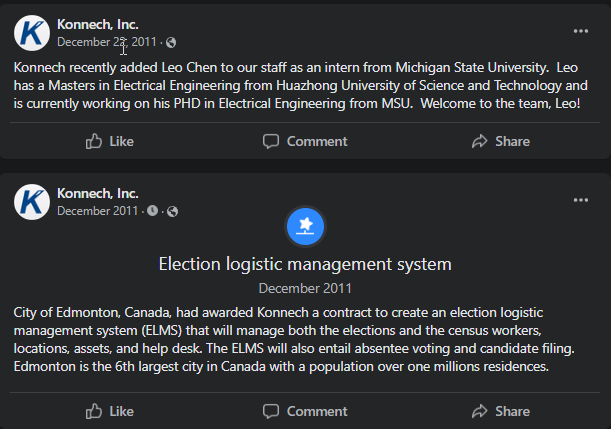
Task: Share the Election logistic management system post
Action: click(x=501, y=411)
